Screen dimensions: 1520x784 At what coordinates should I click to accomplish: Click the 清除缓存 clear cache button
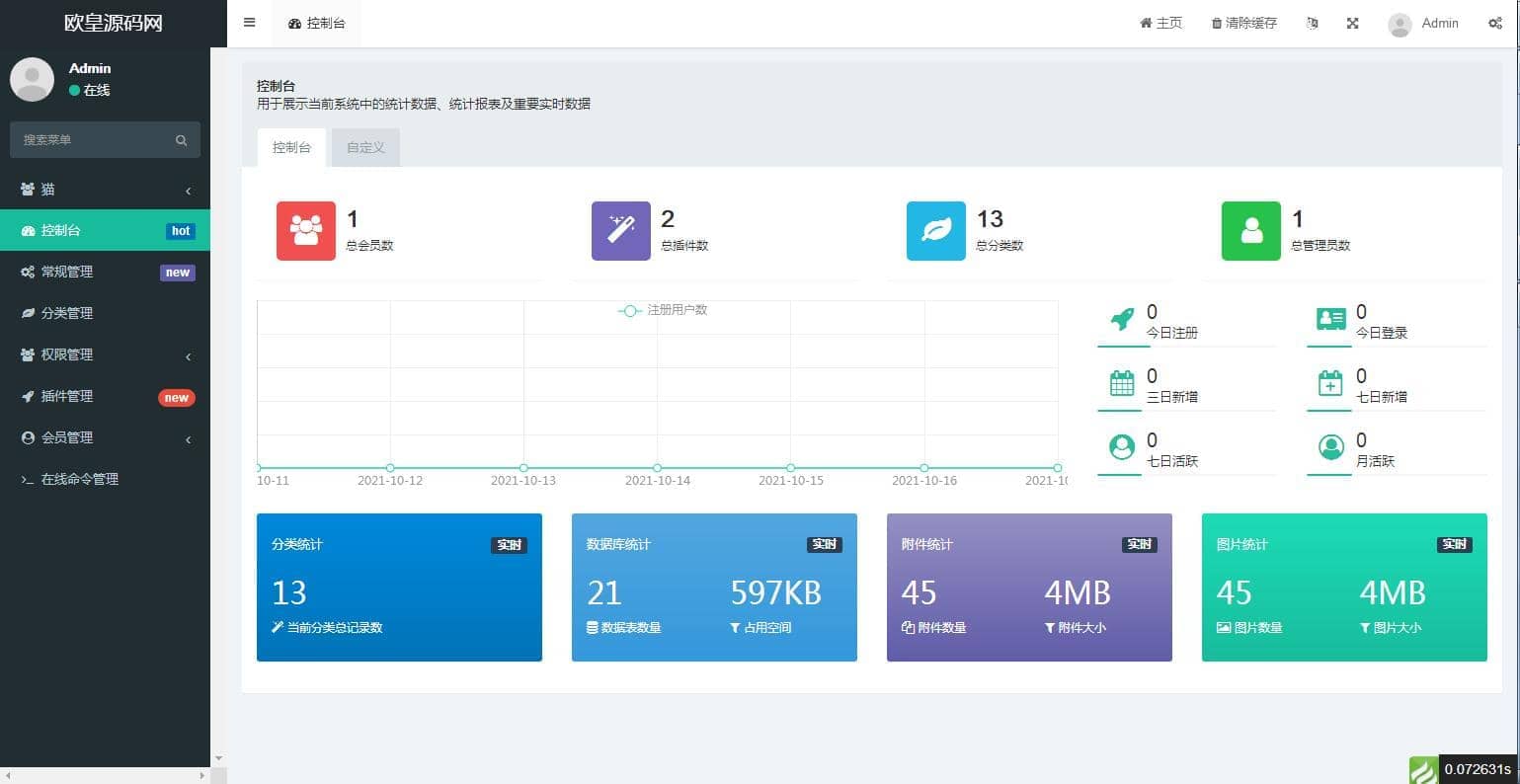click(x=1243, y=23)
